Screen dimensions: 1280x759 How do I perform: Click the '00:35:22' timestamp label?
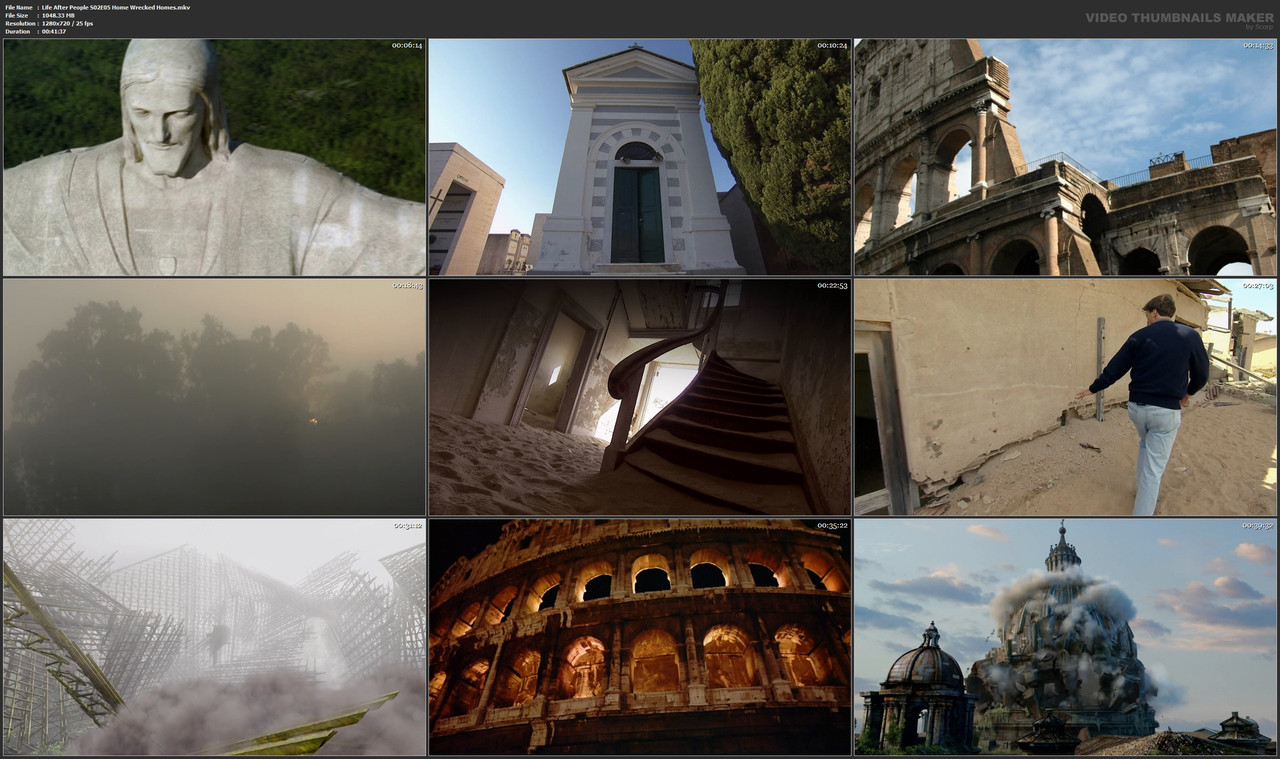point(832,525)
